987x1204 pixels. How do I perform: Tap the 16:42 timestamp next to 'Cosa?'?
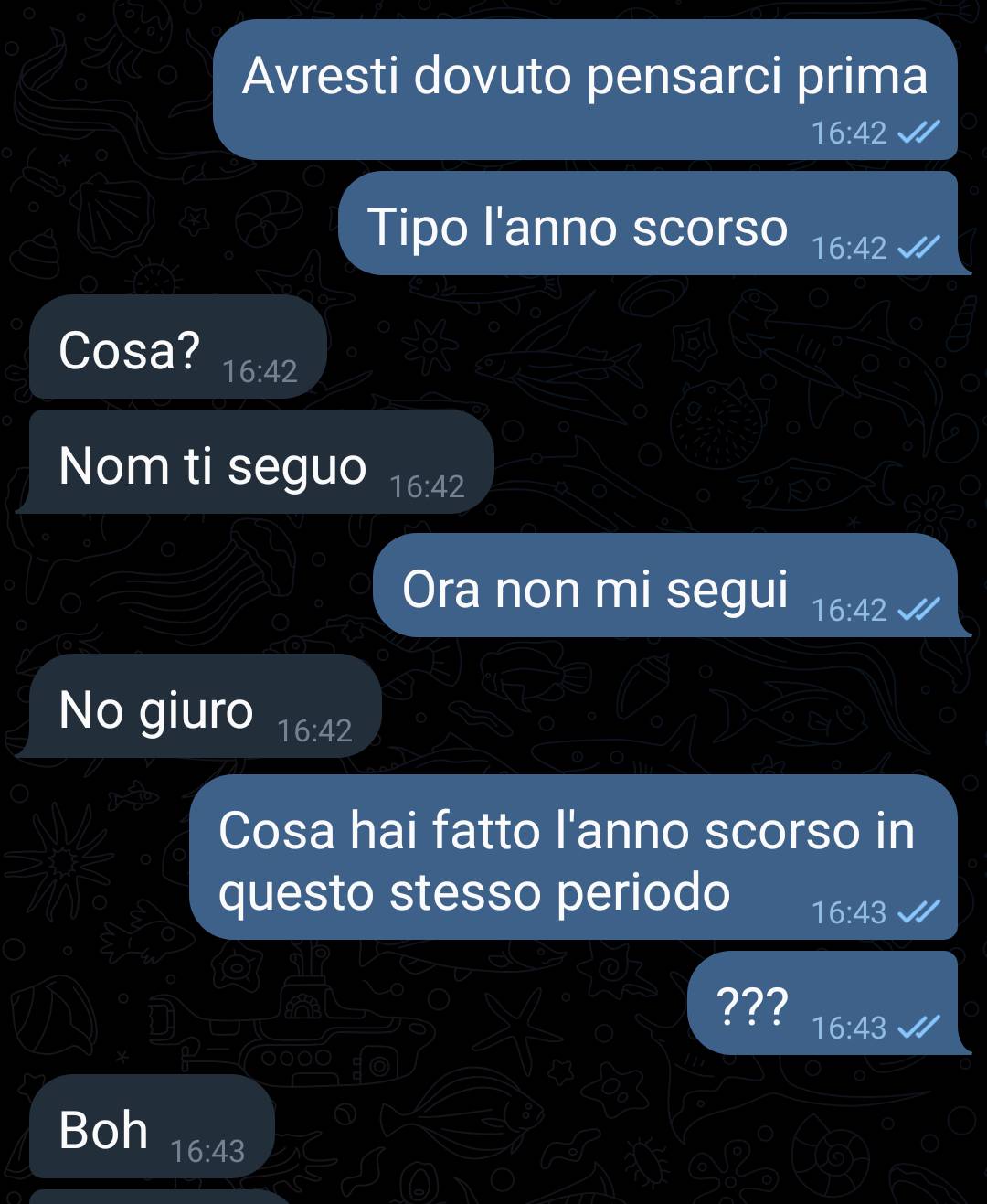[260, 371]
